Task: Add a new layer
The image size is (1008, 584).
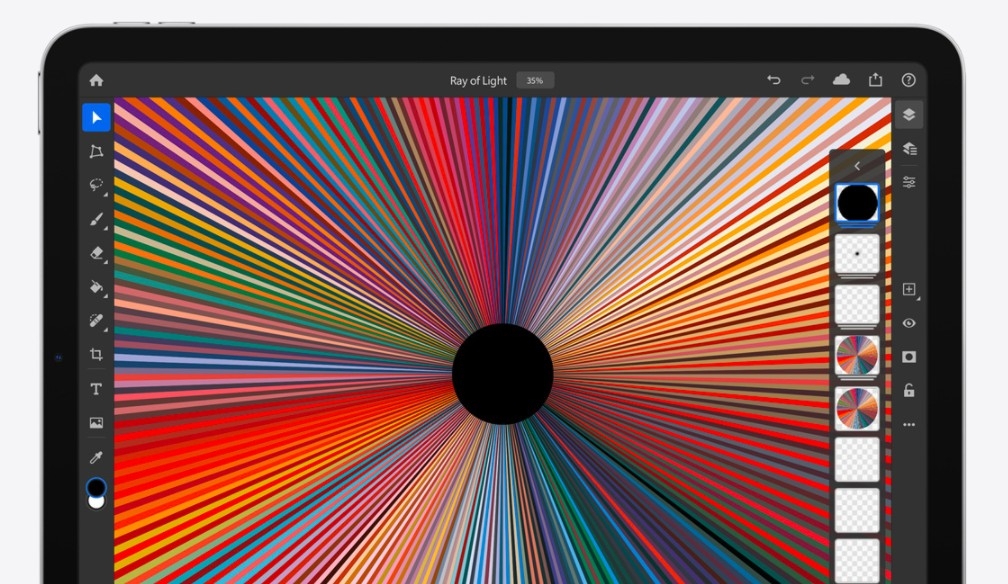Action: pos(909,289)
